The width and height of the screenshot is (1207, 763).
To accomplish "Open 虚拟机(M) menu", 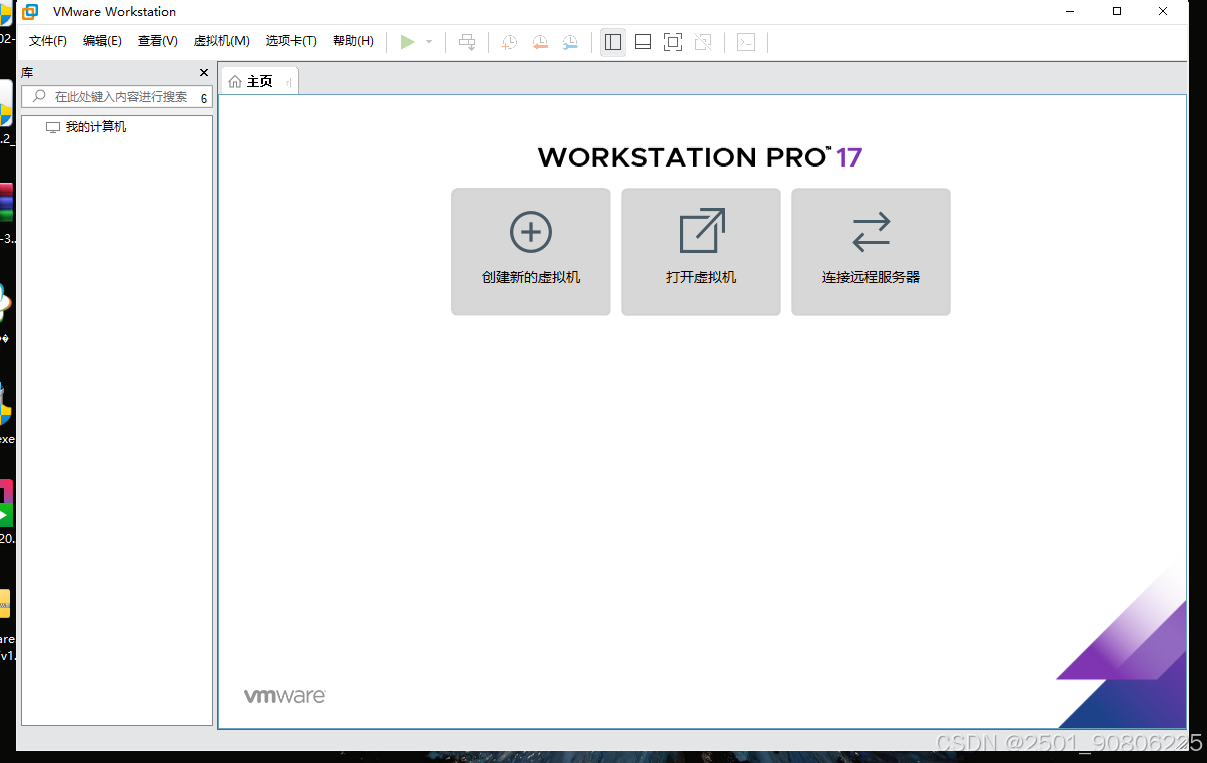I will 221,41.
